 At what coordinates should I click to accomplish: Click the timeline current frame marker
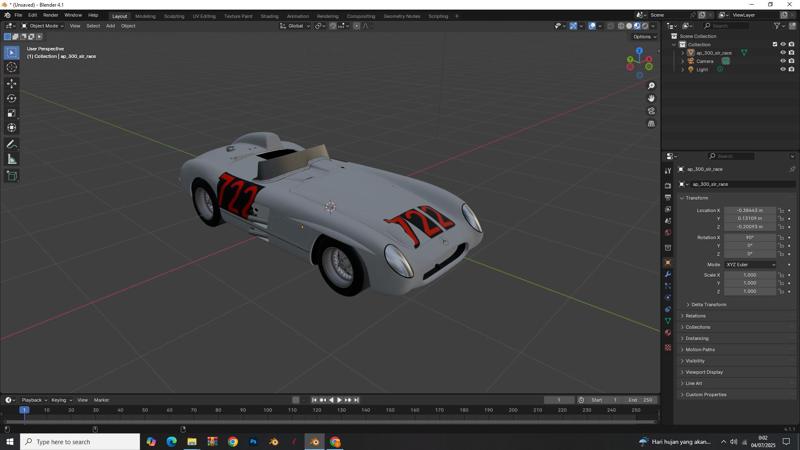click(24, 410)
